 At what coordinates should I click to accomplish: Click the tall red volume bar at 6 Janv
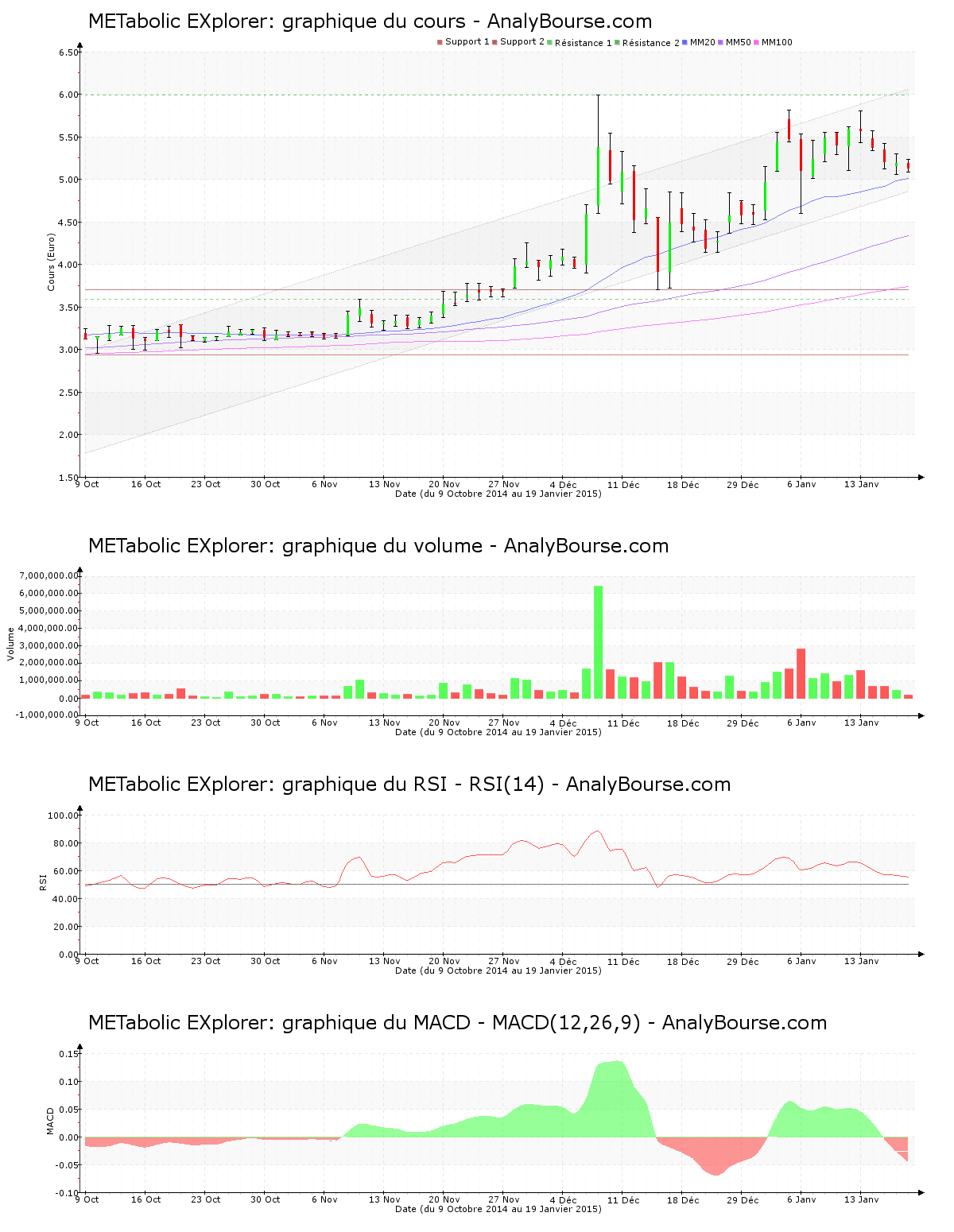tap(801, 673)
